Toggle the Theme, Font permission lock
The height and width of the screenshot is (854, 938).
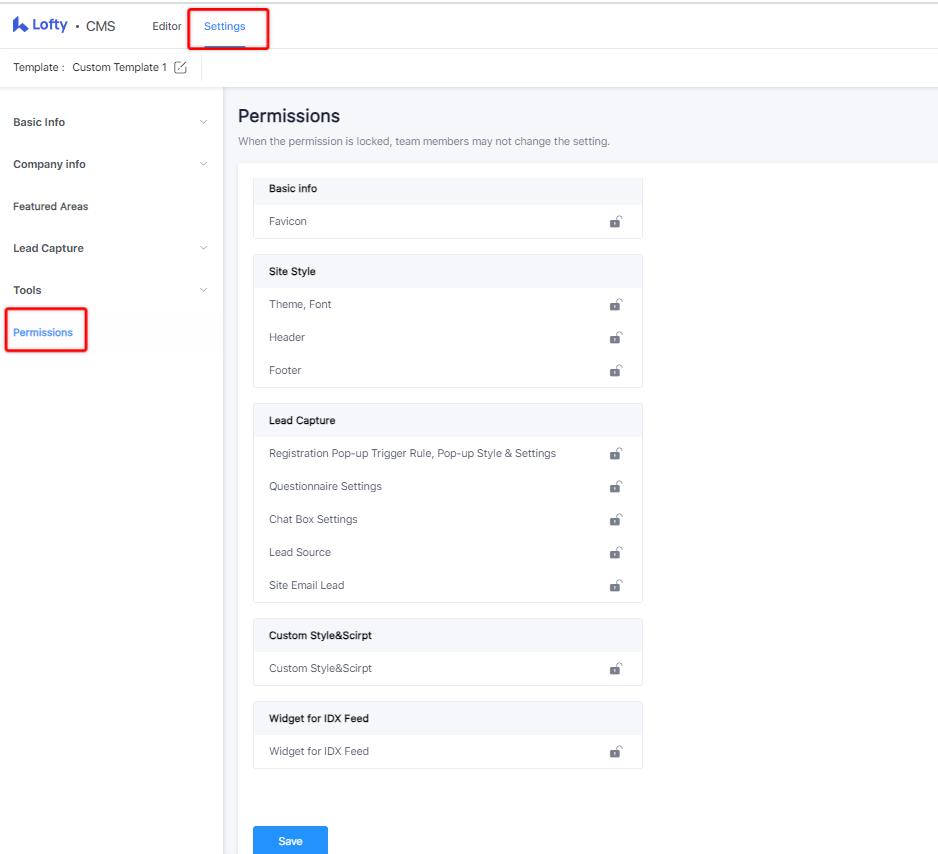616,305
